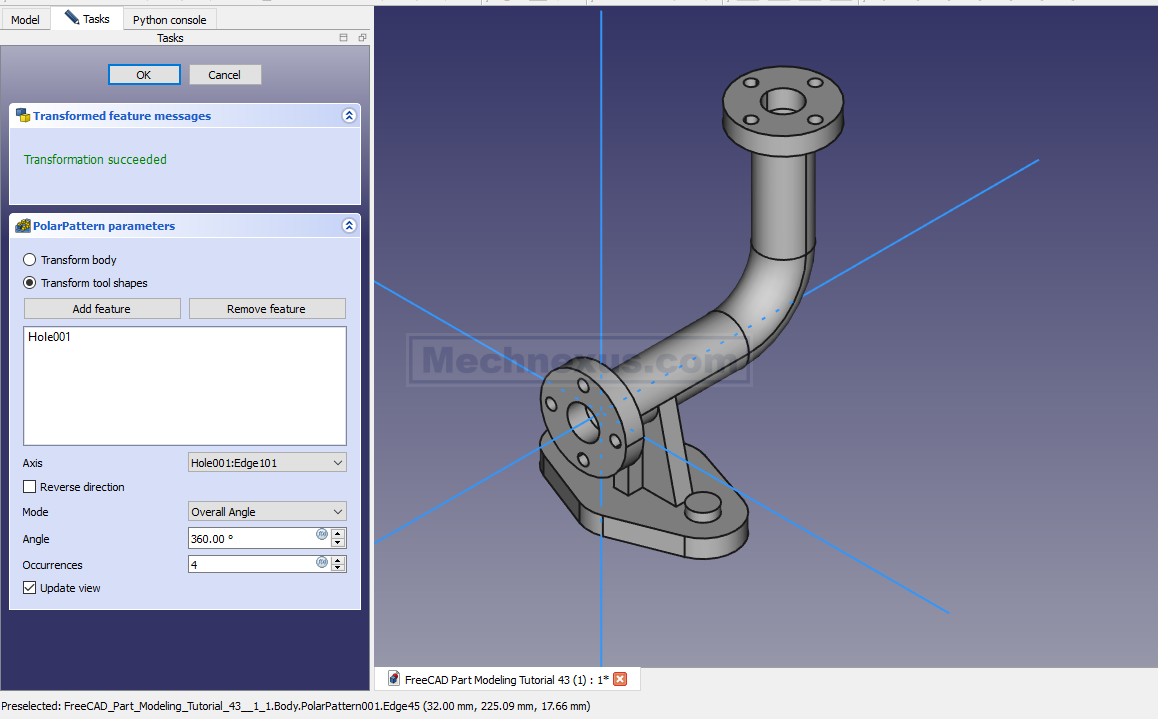Switch to the Model tab
Viewport: 1158px width, 719px height.
(25, 19)
